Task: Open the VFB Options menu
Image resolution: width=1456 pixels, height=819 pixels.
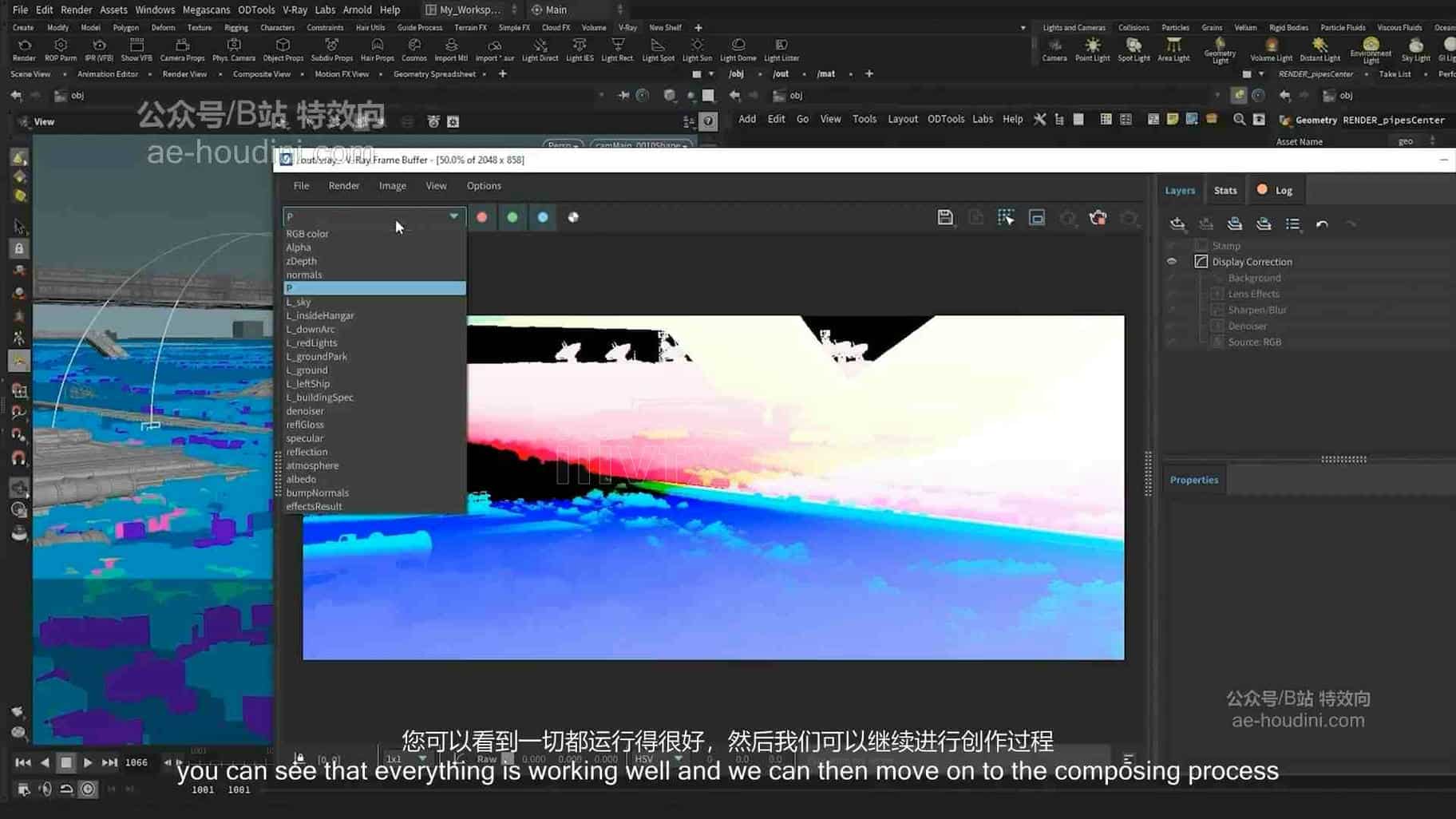Action: 484,185
